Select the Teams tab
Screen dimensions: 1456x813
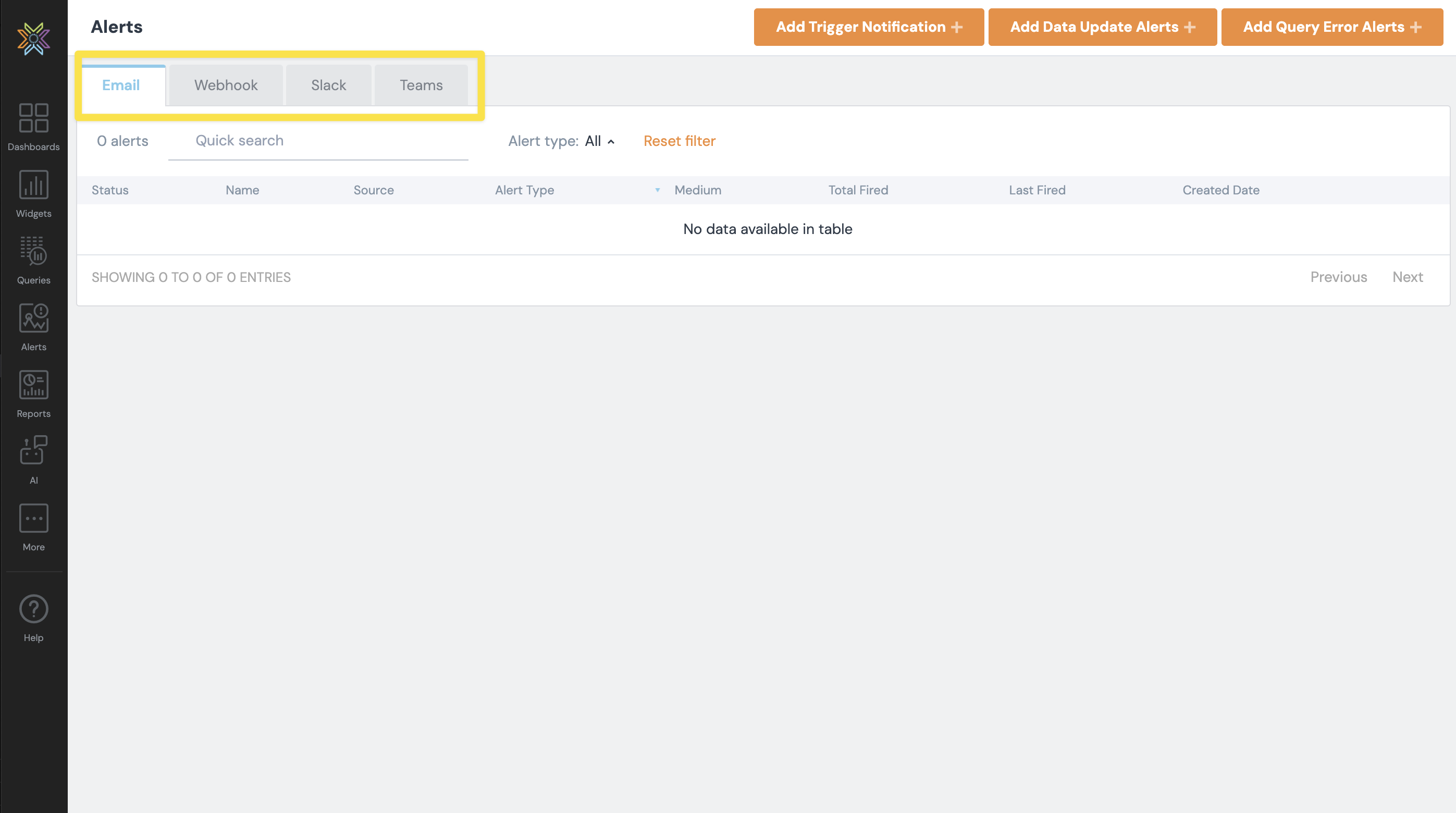tap(421, 85)
